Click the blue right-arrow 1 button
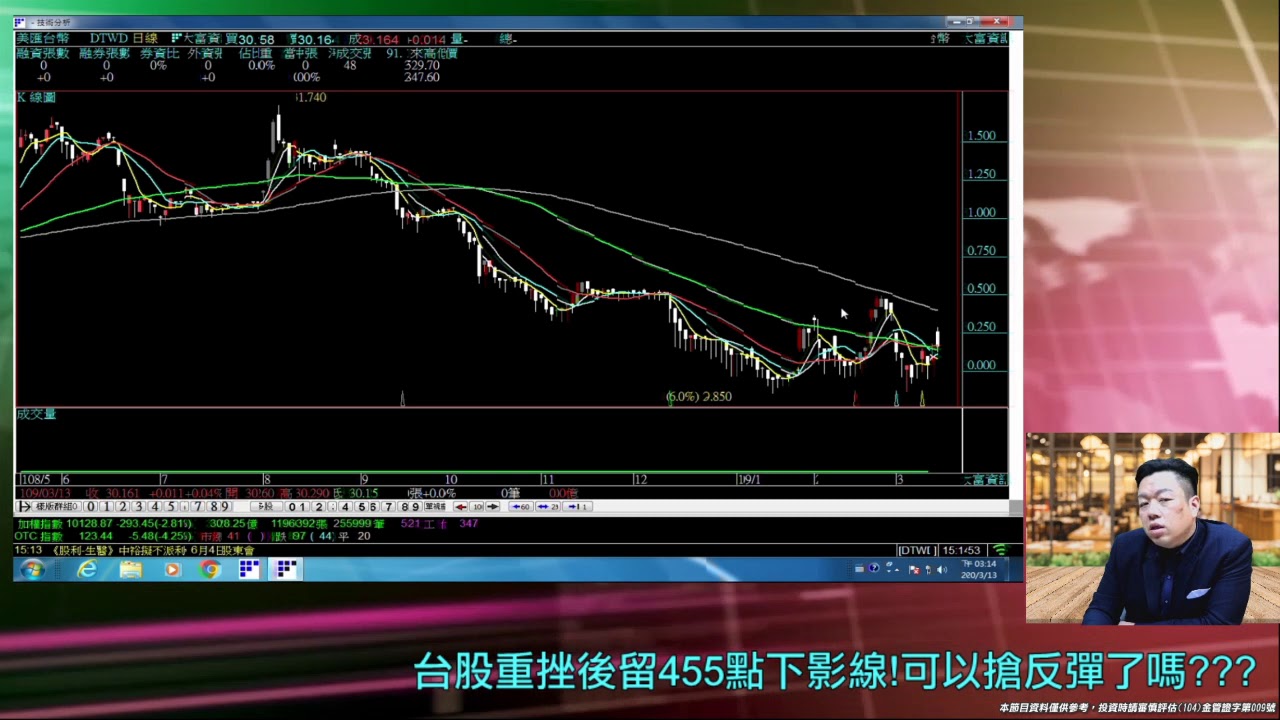The width and height of the screenshot is (1280, 720). coord(577,507)
